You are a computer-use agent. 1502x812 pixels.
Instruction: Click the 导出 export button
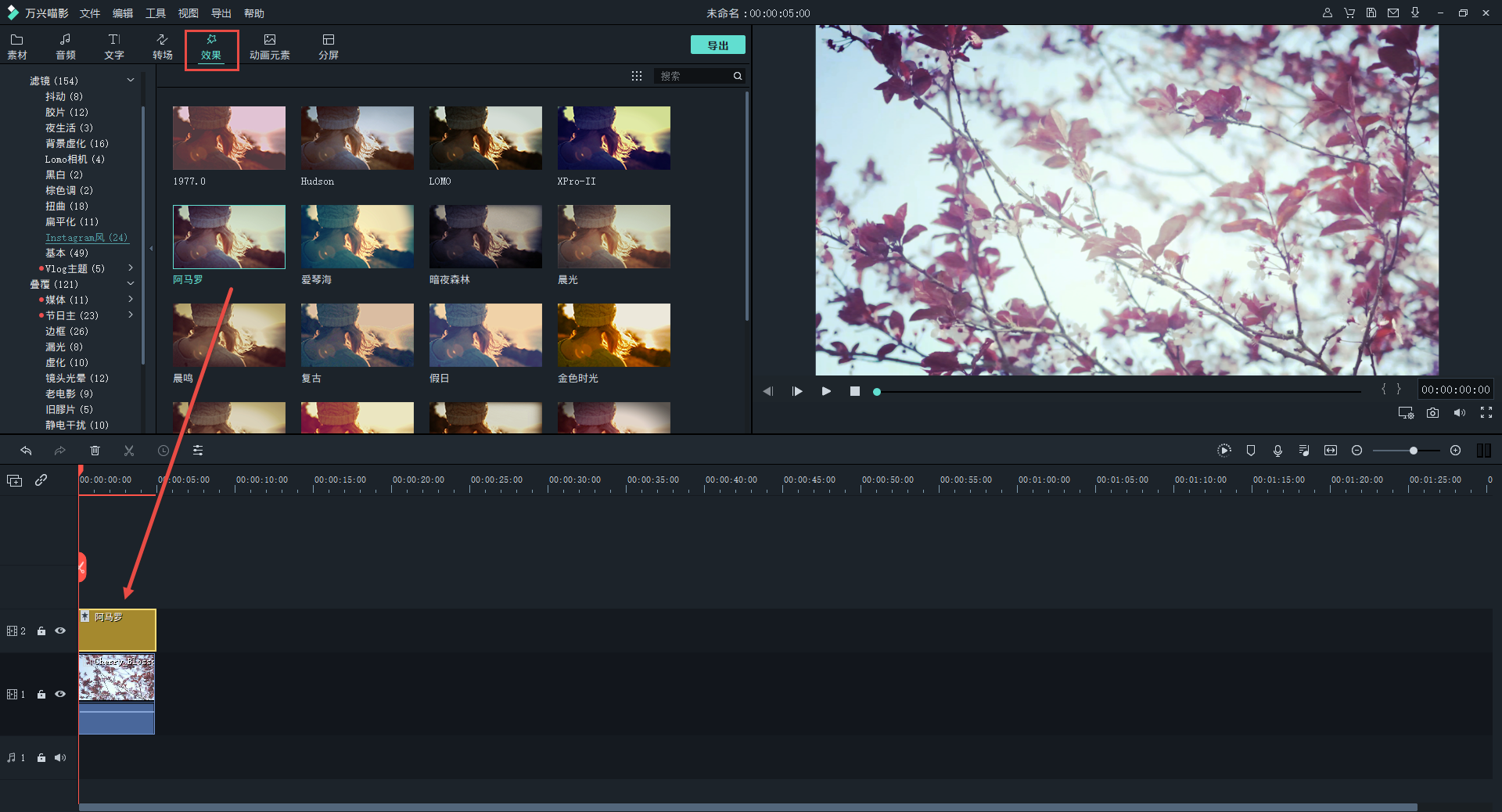pyautogui.click(x=717, y=45)
